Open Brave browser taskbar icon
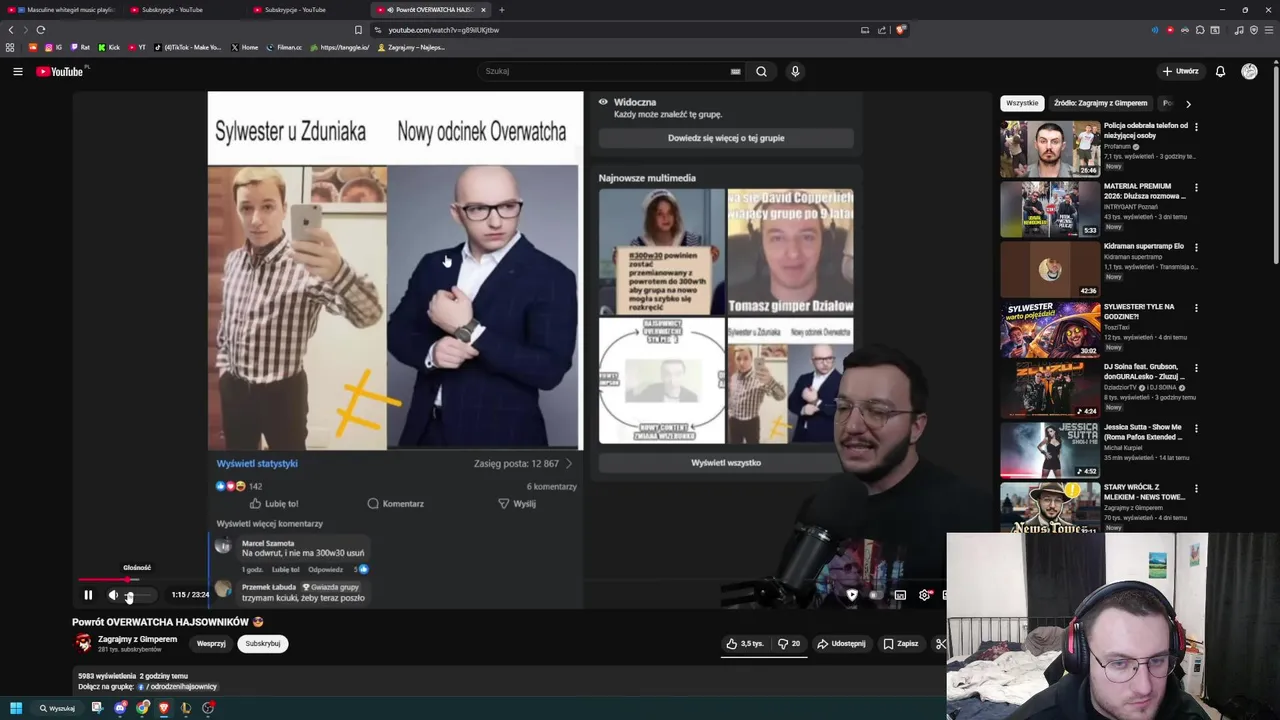The image size is (1280, 720). click(x=164, y=708)
